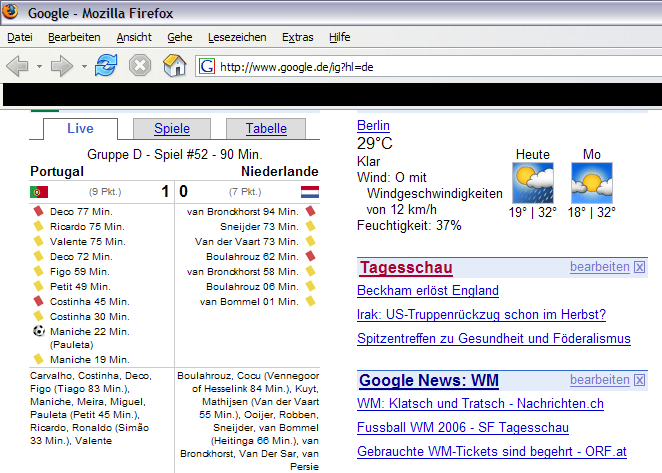This screenshot has width=662, height=473.
Task: Click the Portugal team name
Action: tap(57, 171)
